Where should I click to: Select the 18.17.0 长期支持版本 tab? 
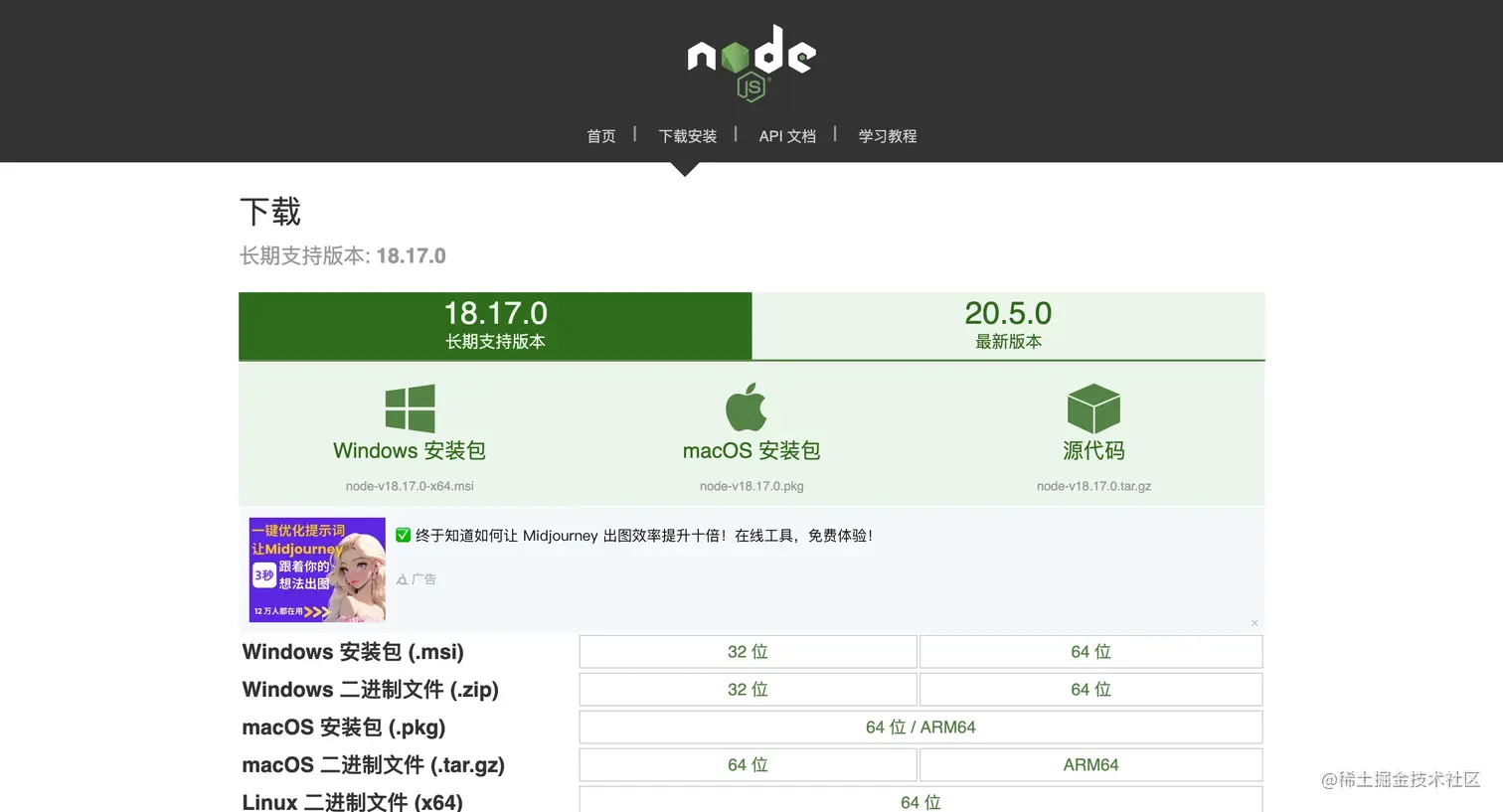tap(495, 326)
